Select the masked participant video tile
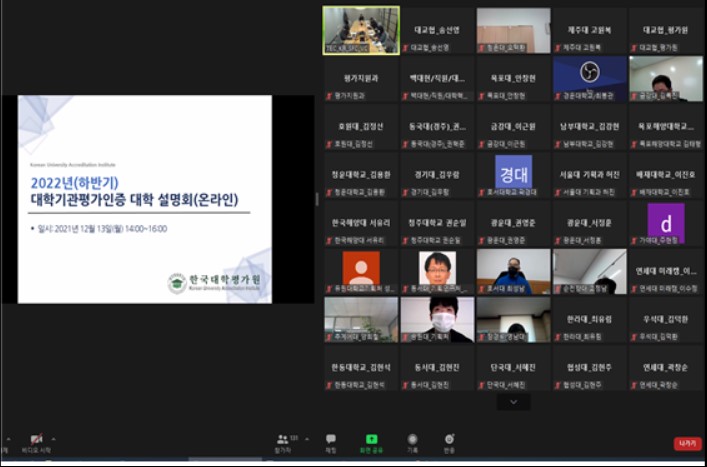This screenshot has width=707, height=467. (x=437, y=317)
